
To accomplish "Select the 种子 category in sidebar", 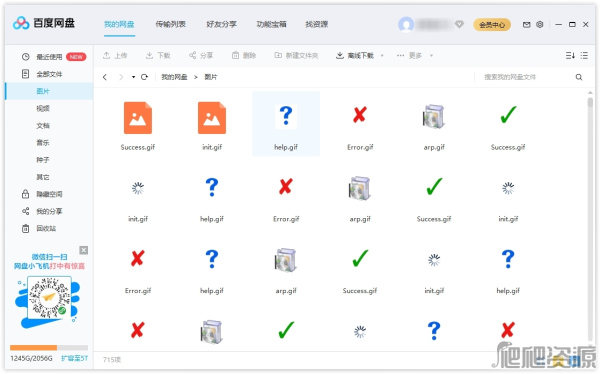I will (x=43, y=160).
